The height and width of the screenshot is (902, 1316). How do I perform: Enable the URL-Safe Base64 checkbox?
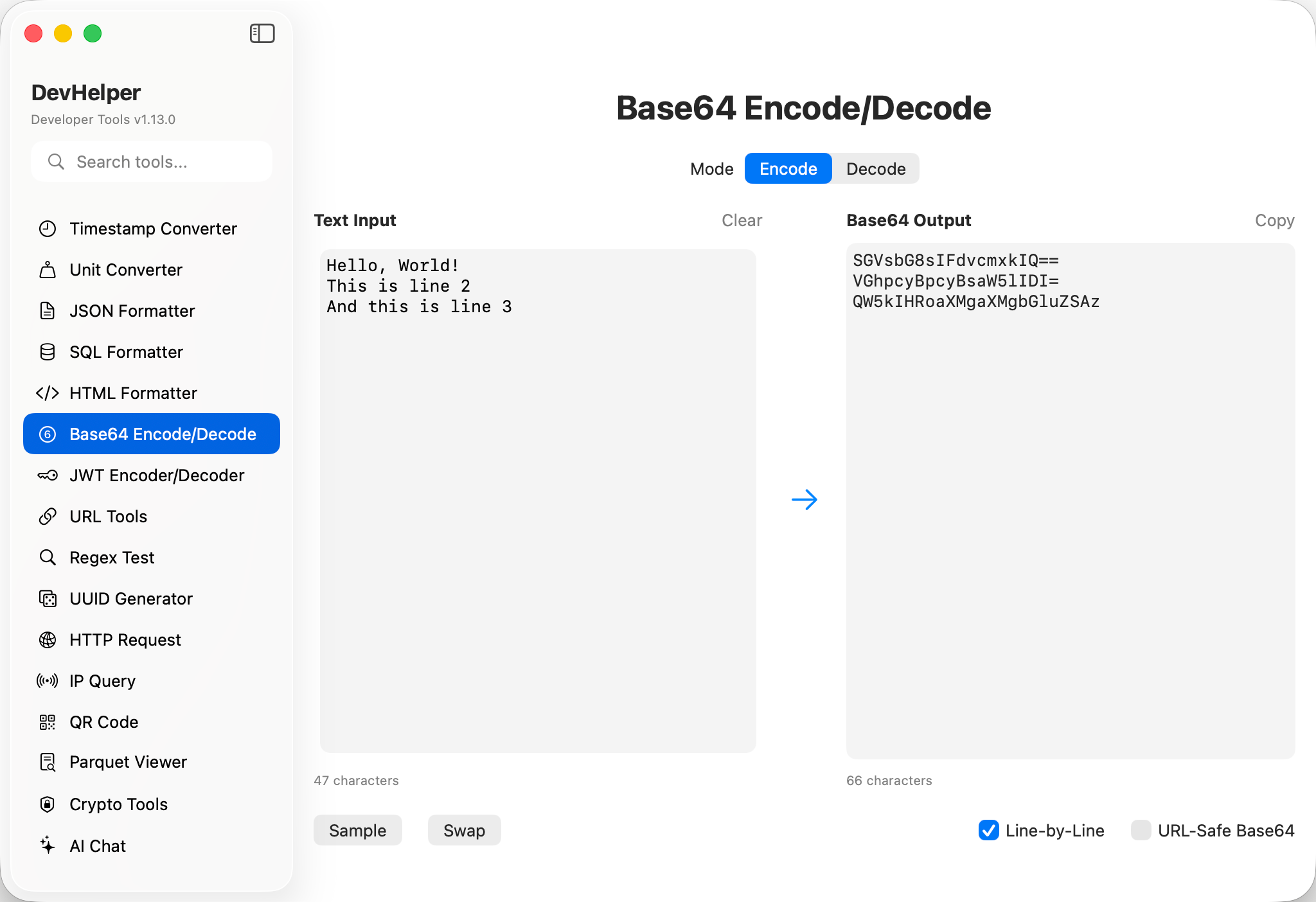coord(1141,830)
